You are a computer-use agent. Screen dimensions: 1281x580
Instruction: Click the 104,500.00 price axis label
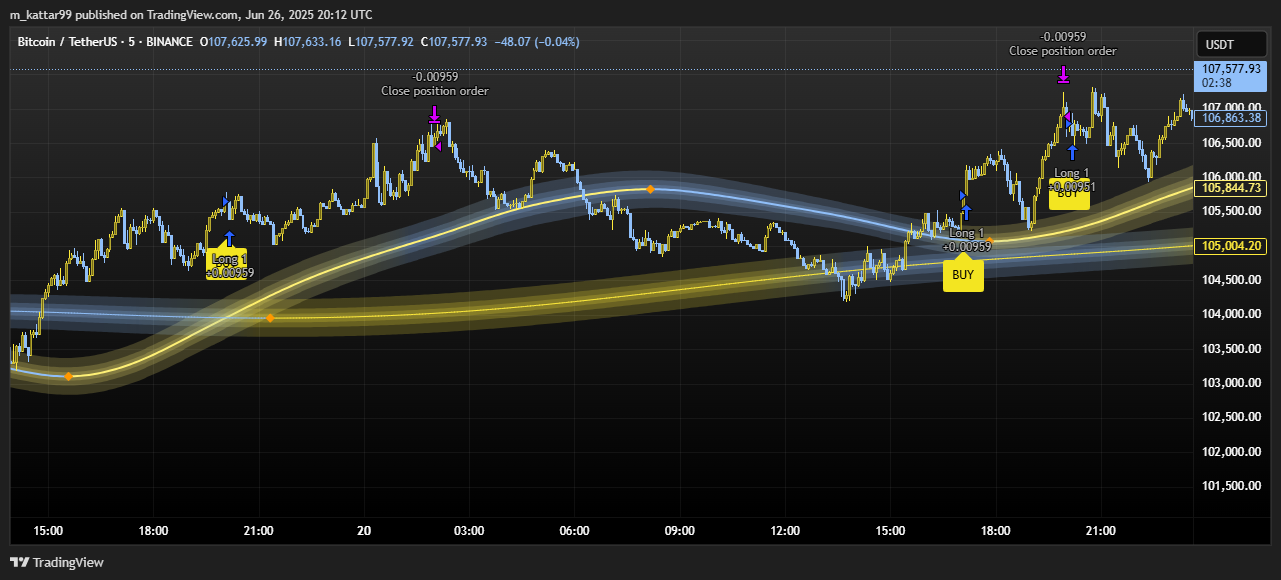pos(1231,280)
